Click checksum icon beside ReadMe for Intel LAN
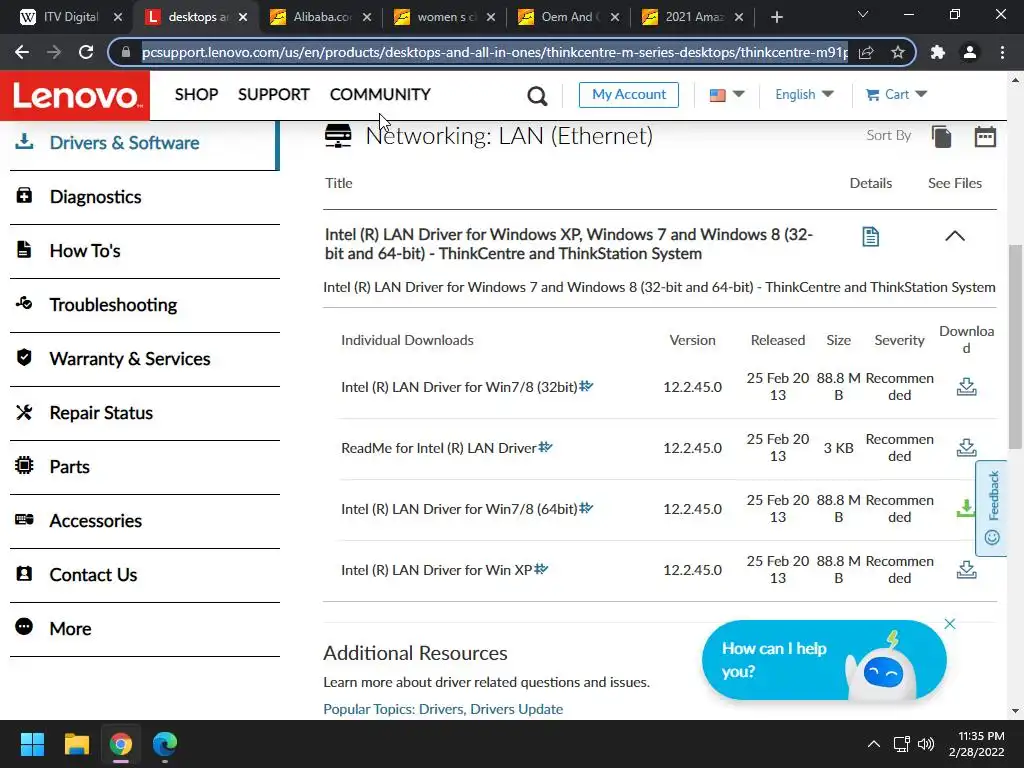Image resolution: width=1024 pixels, height=768 pixels. (x=545, y=447)
